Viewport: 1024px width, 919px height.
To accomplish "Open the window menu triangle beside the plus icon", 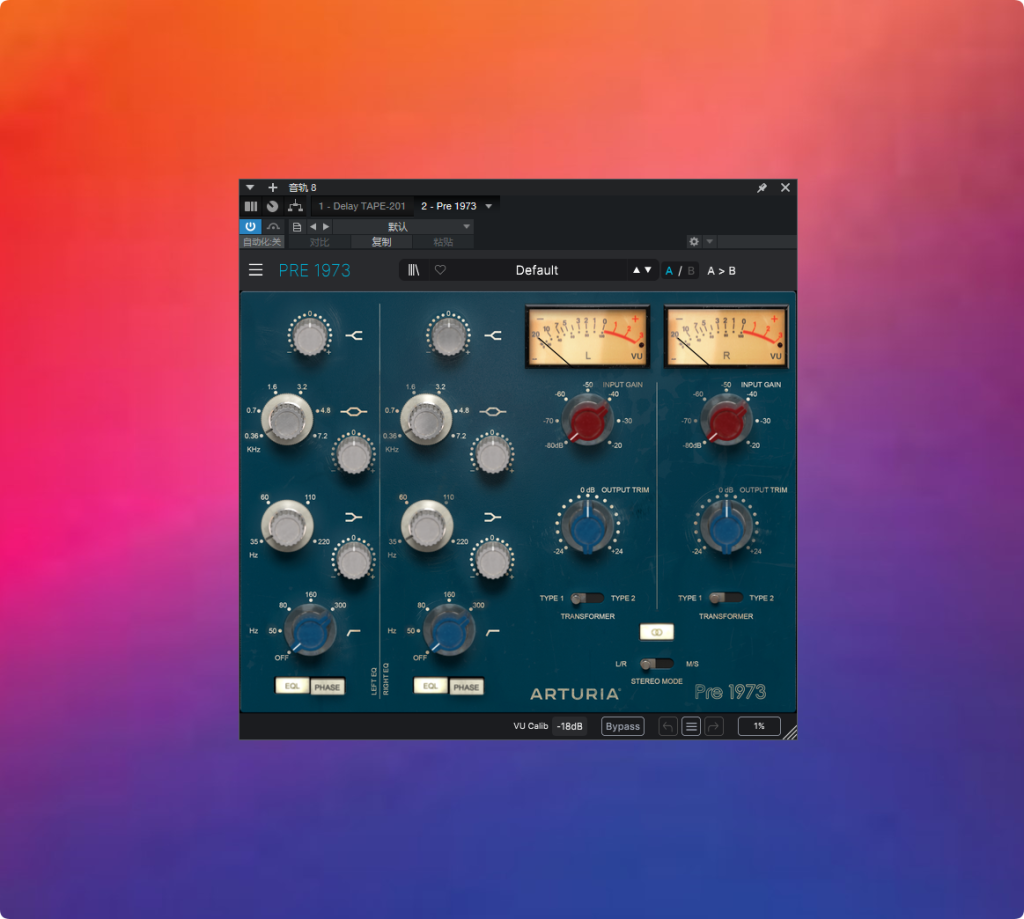I will [x=249, y=187].
